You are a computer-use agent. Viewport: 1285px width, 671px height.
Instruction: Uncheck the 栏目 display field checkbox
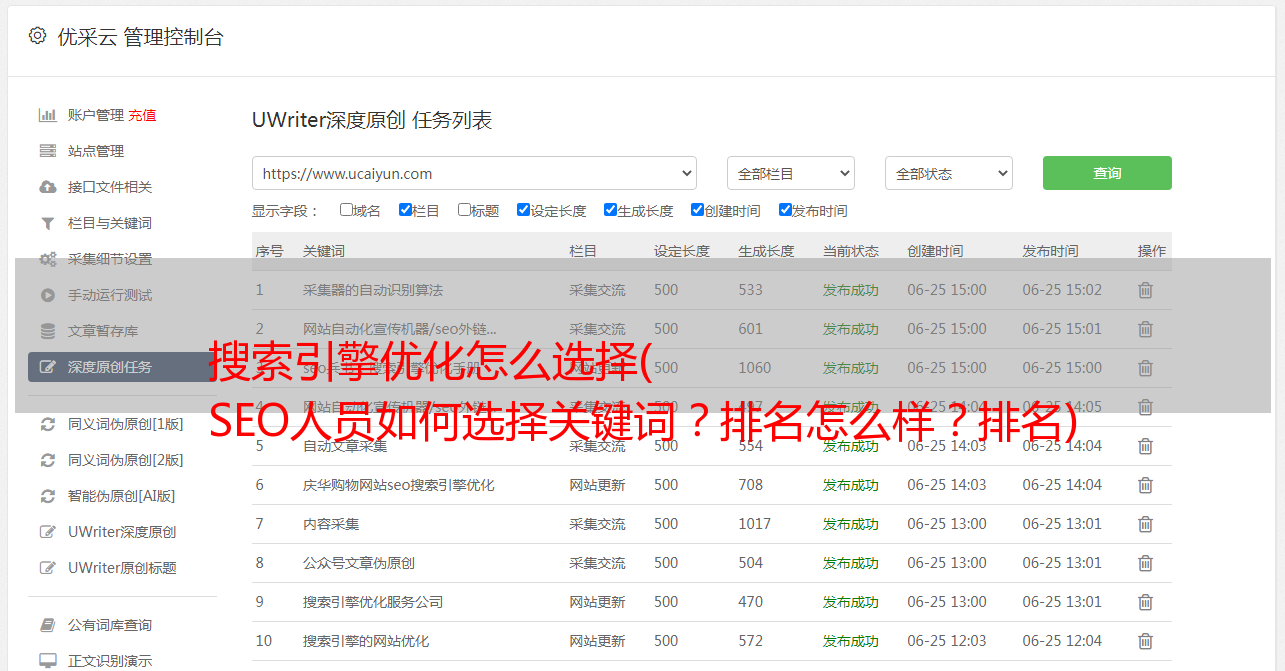coord(405,210)
